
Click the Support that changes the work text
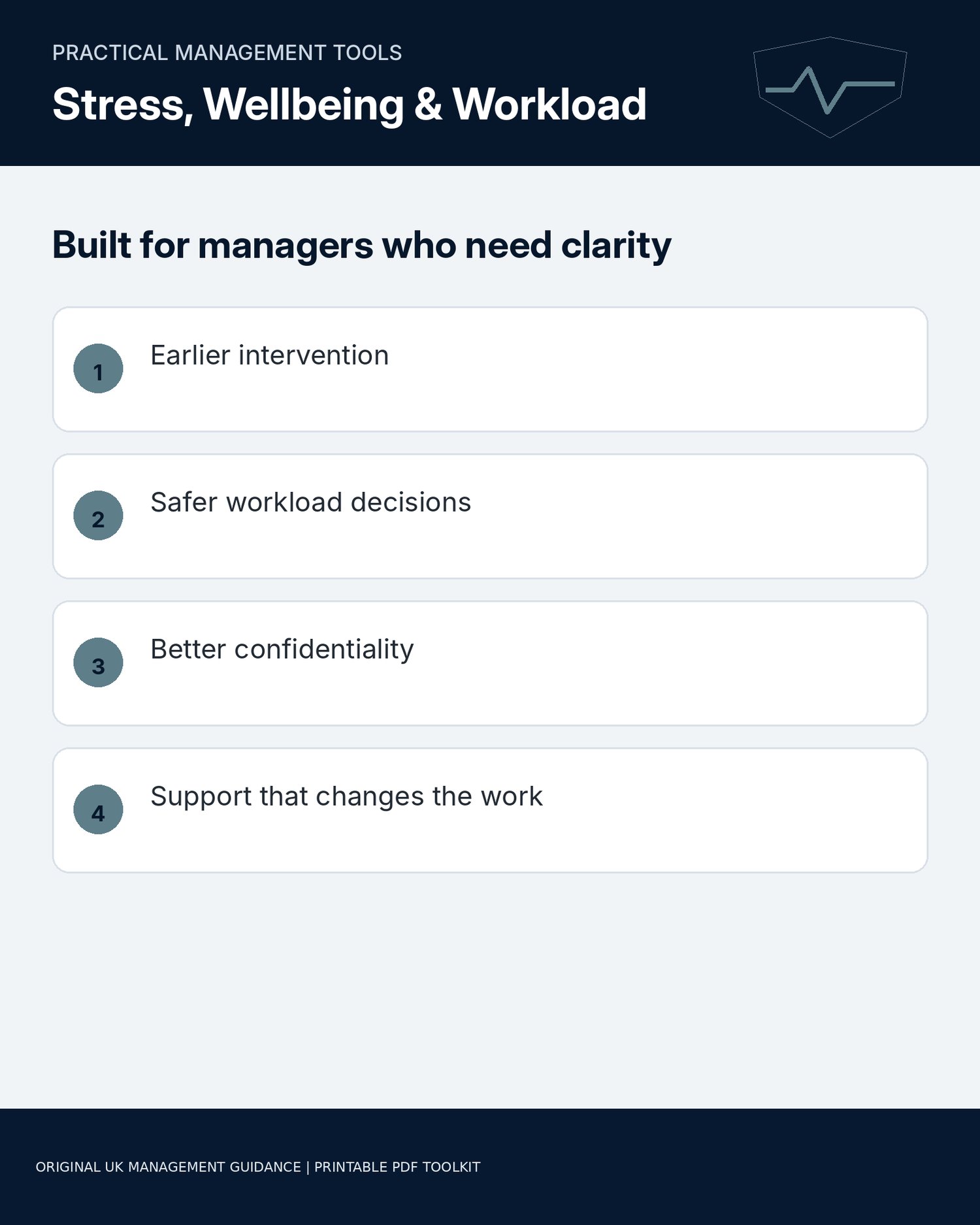[347, 797]
